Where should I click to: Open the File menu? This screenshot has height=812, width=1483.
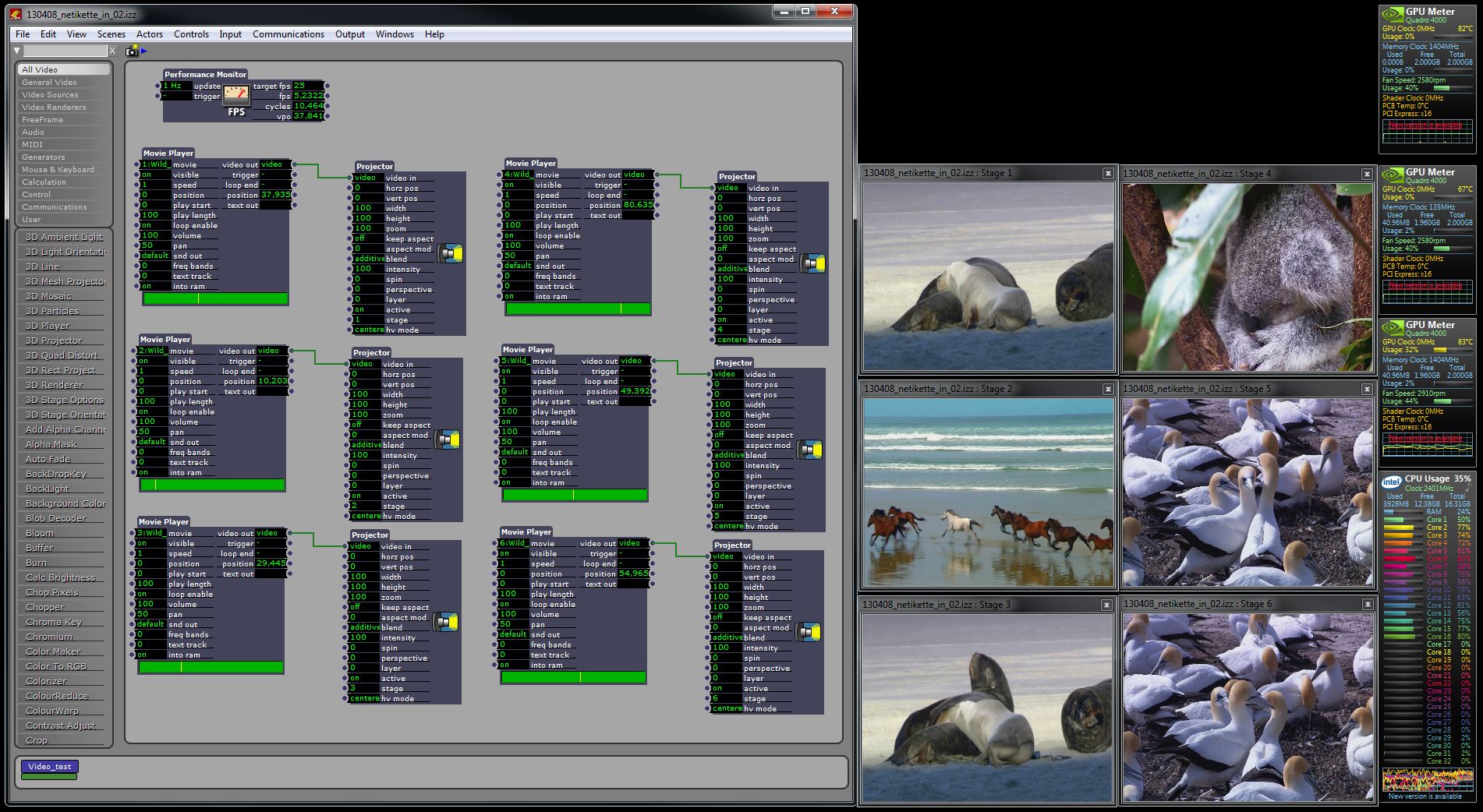click(x=23, y=34)
